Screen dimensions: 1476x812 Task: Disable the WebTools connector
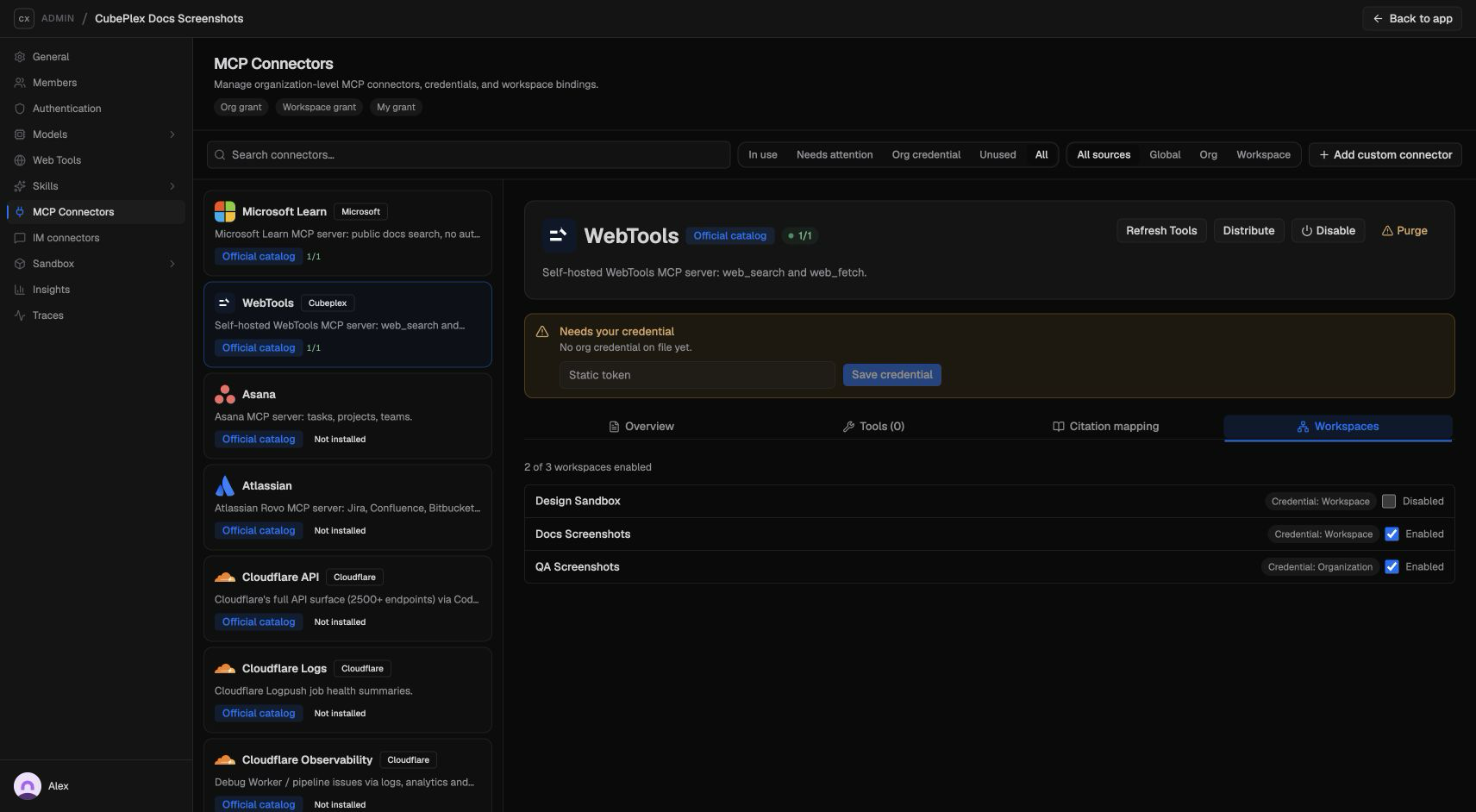(1328, 231)
